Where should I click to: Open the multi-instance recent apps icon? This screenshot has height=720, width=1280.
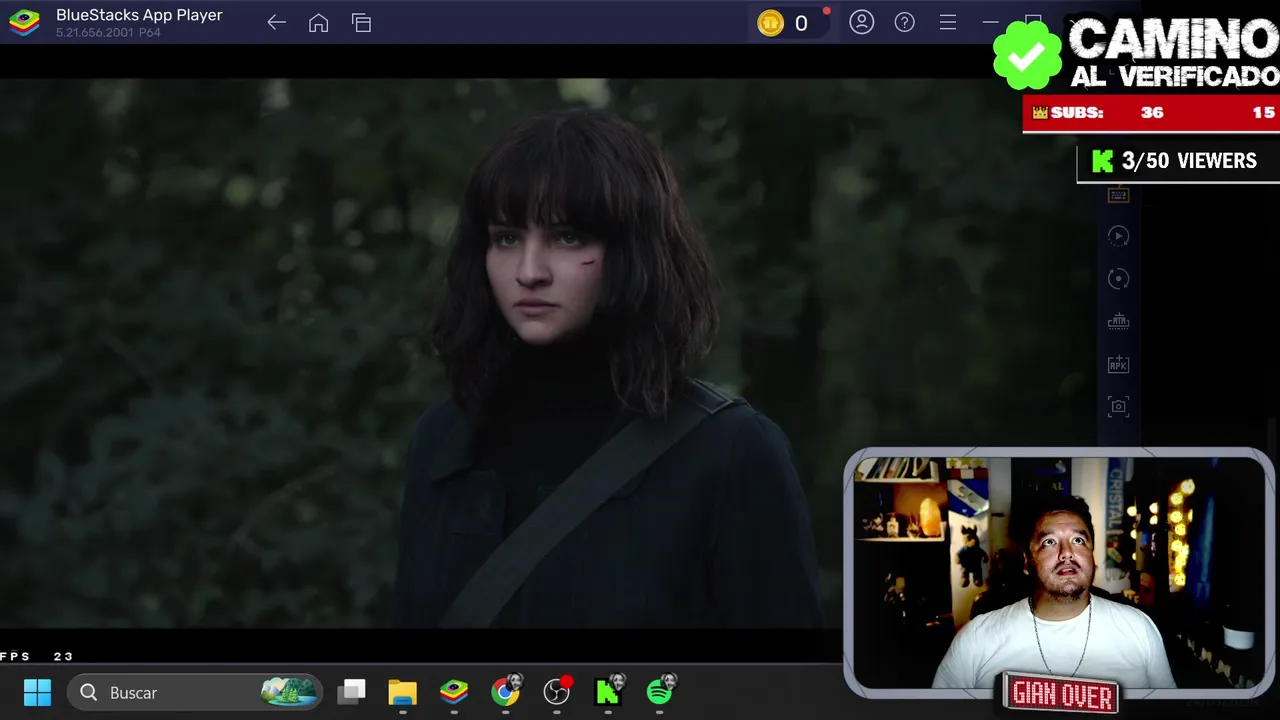pyautogui.click(x=362, y=23)
